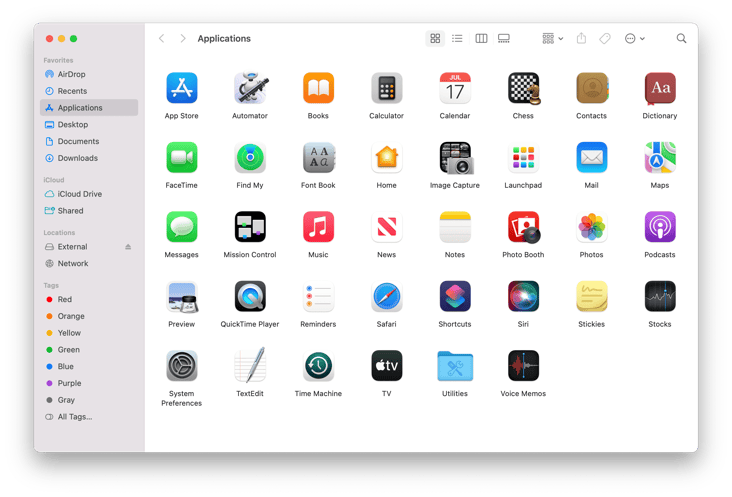Open the Mission Control app icon
This screenshot has width=732, height=497.
coord(250,227)
